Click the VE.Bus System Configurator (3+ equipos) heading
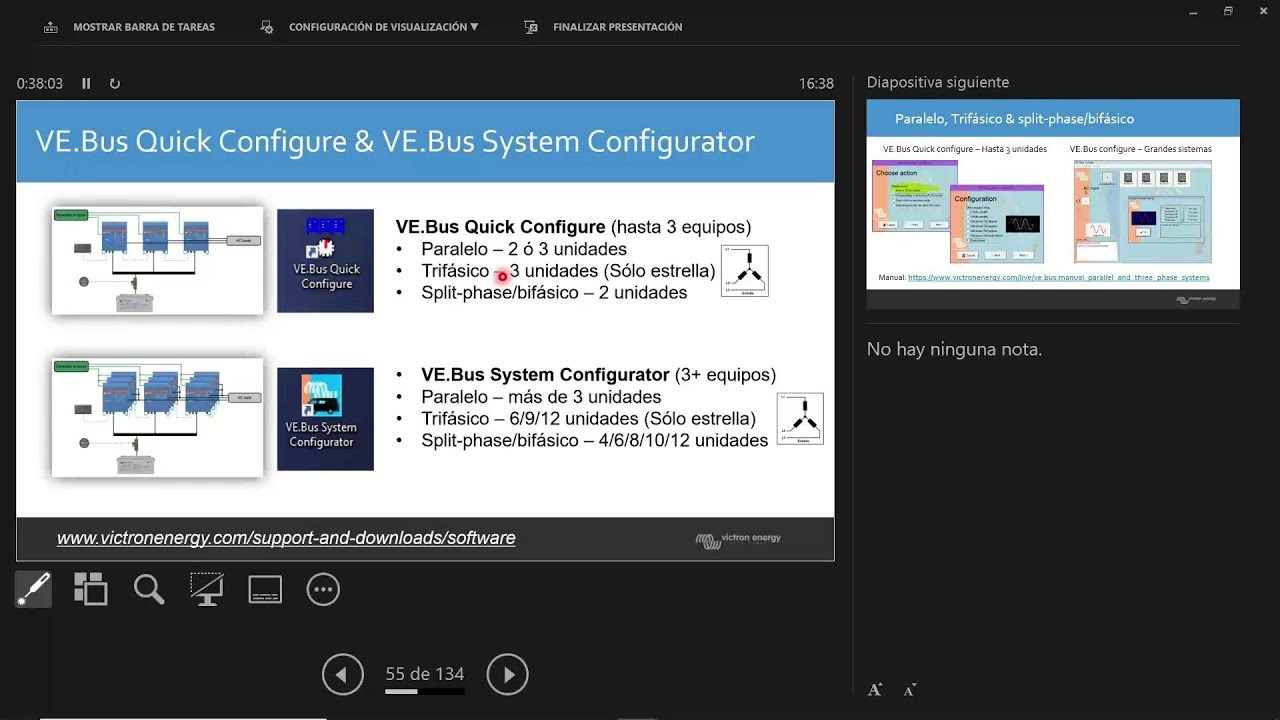 click(x=598, y=375)
